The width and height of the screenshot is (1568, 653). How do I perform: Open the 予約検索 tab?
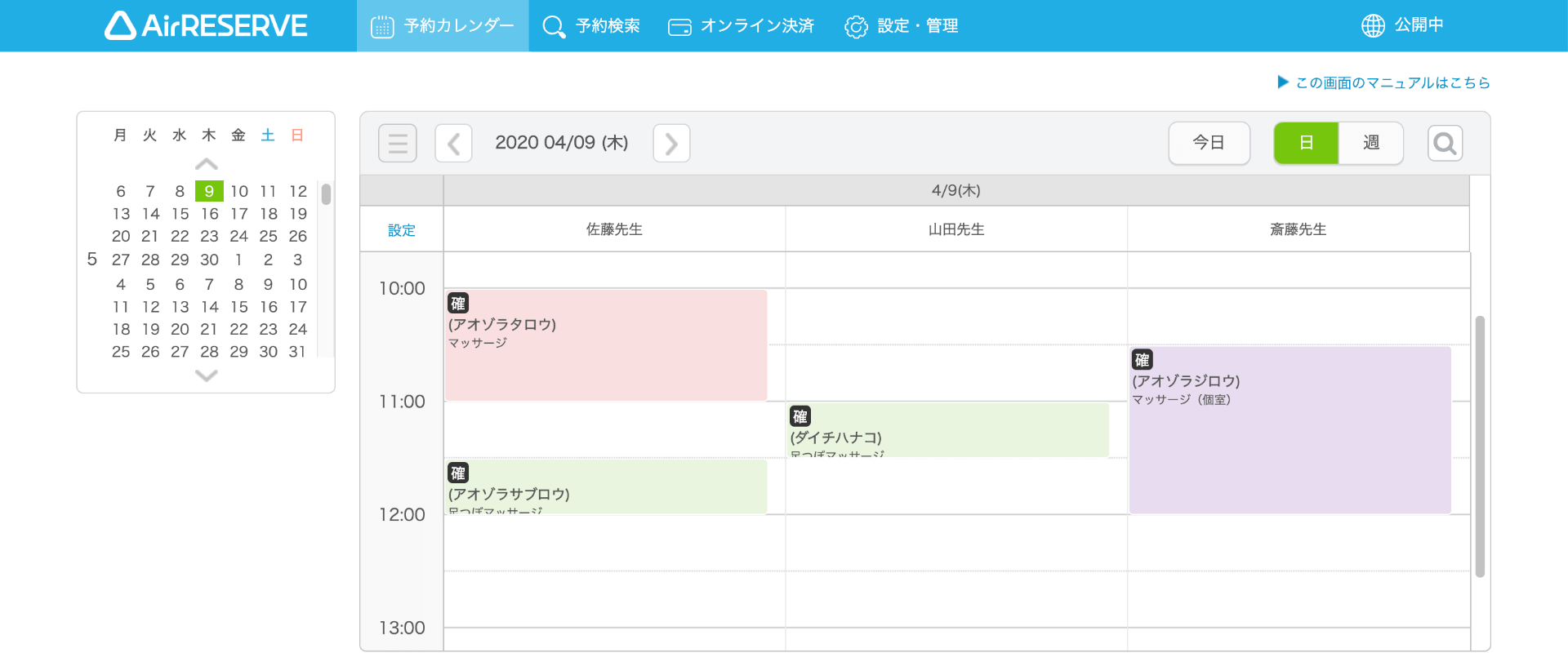tap(591, 26)
